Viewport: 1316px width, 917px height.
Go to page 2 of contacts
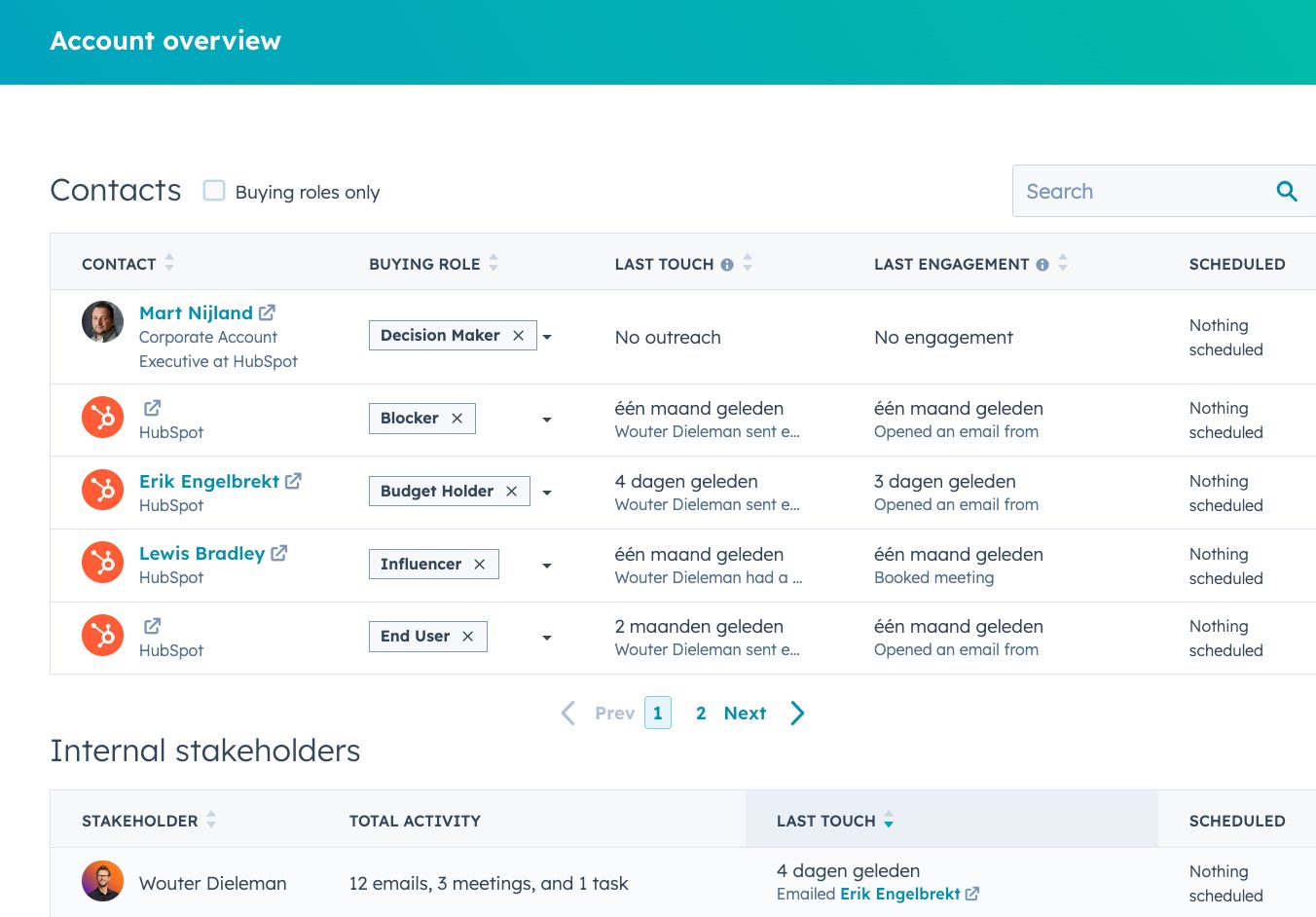click(701, 713)
